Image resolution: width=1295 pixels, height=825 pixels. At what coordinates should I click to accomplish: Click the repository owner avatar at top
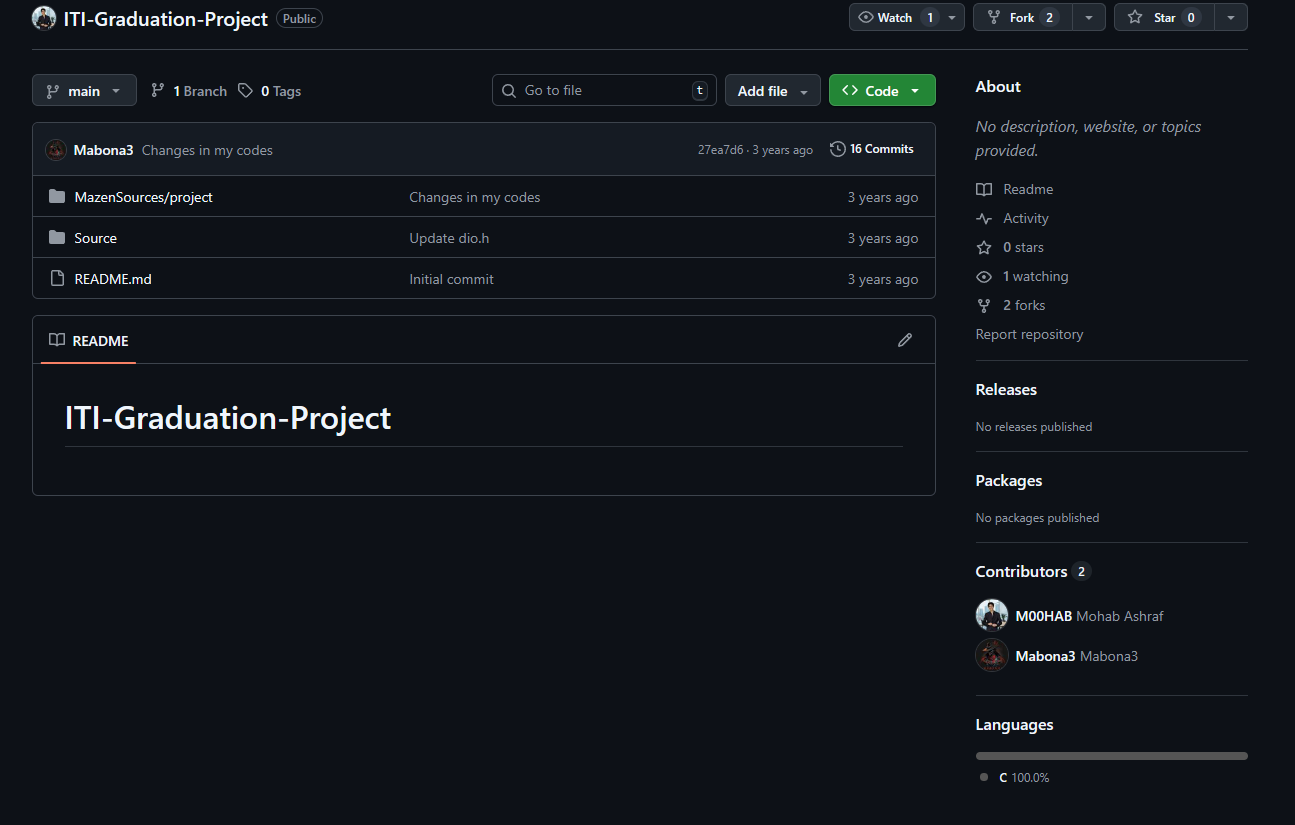[44, 18]
